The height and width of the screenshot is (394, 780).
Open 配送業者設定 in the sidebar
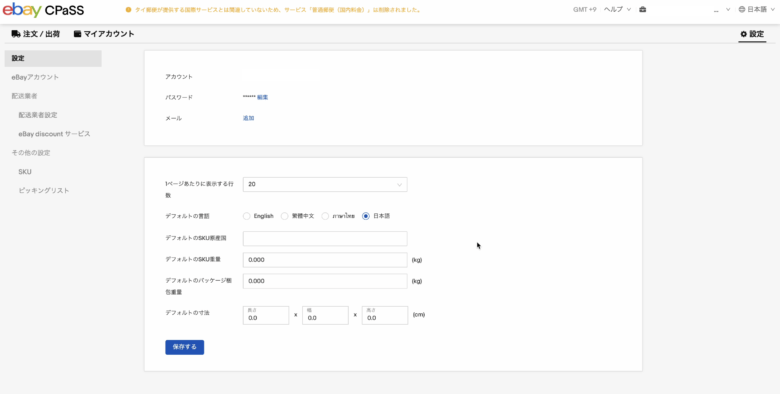pos(38,115)
